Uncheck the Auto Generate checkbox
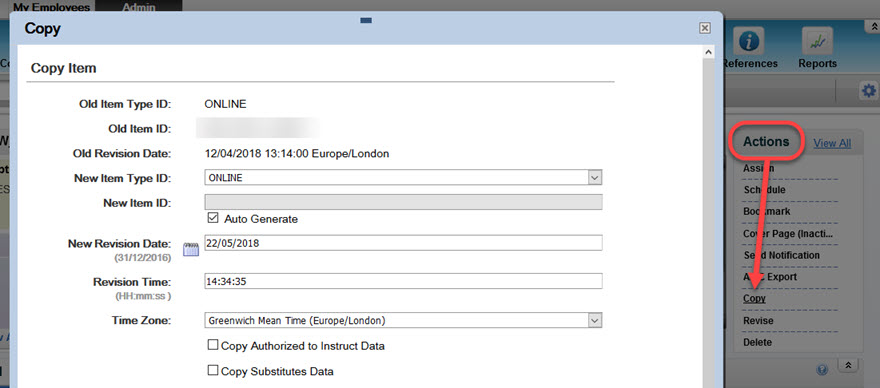 click(x=213, y=218)
